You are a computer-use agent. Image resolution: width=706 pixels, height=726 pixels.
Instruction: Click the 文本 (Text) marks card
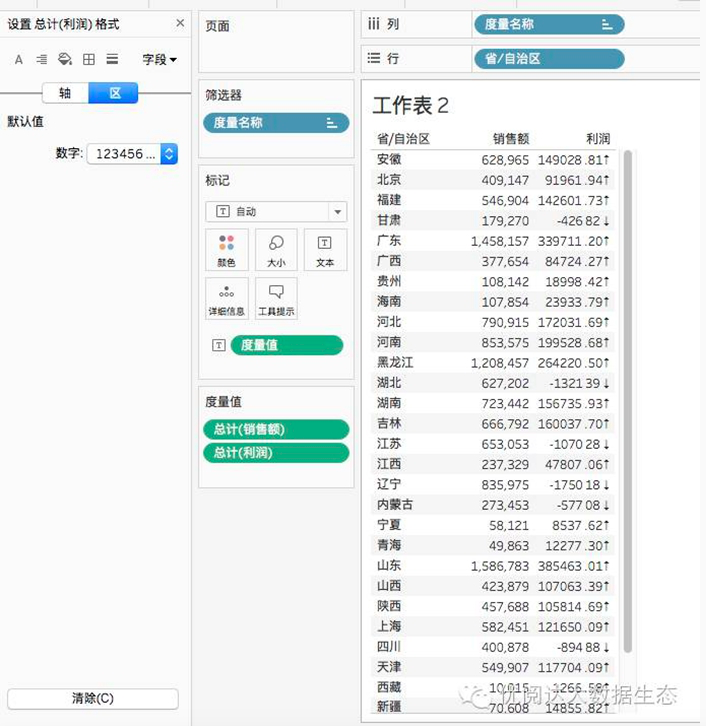click(x=325, y=250)
